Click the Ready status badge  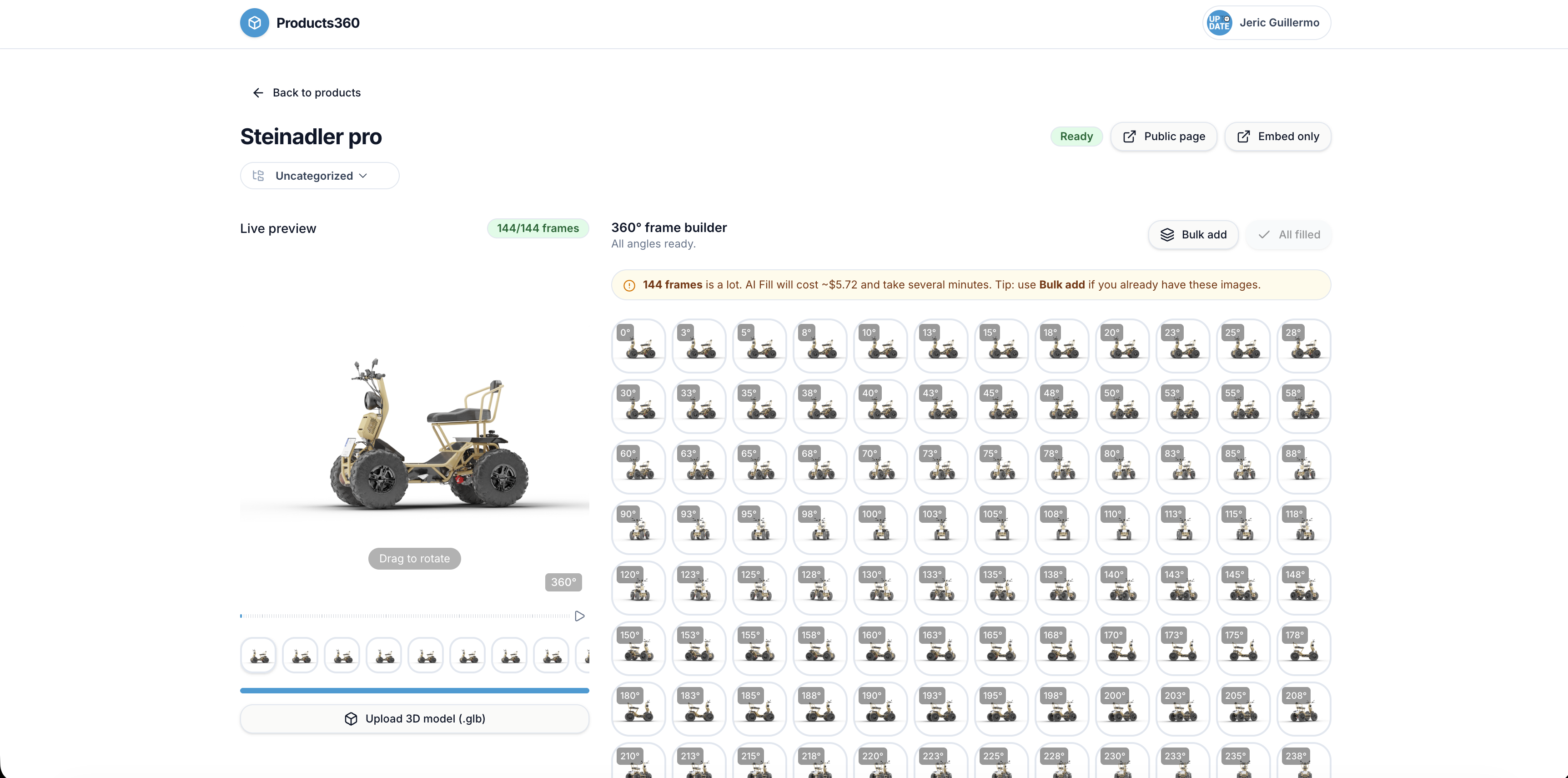pyautogui.click(x=1076, y=136)
